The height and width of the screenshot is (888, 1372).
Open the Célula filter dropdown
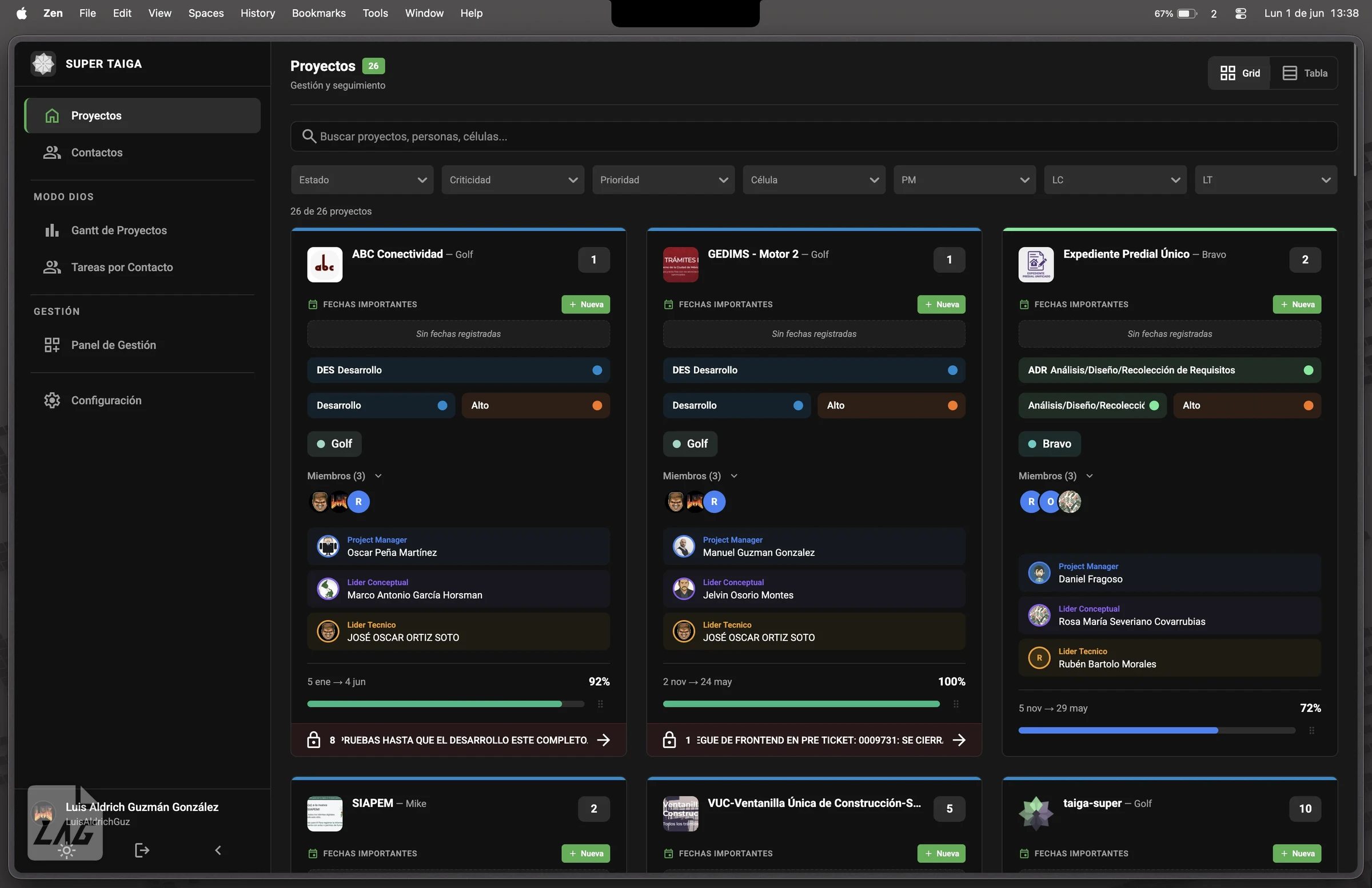[813, 180]
